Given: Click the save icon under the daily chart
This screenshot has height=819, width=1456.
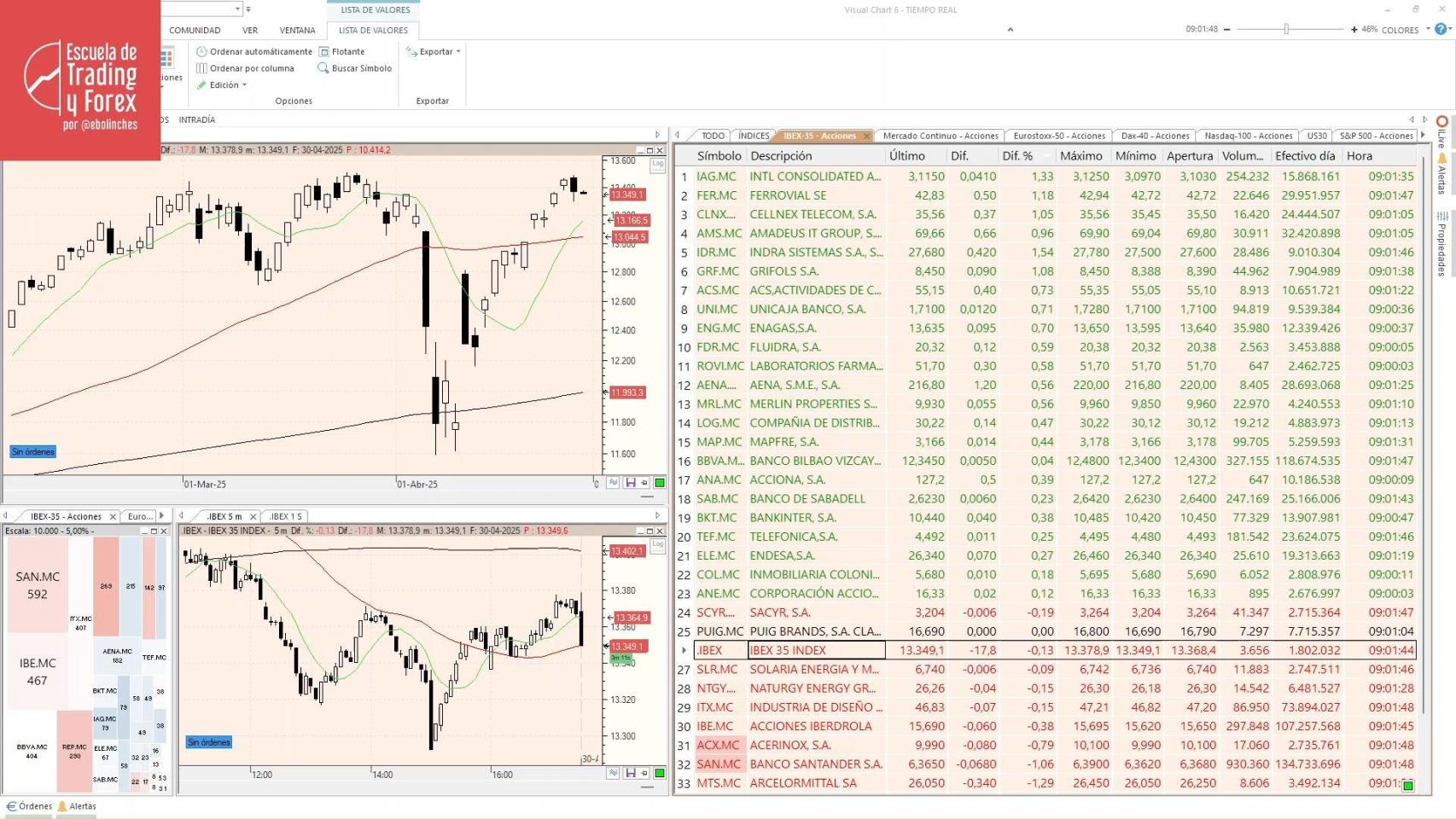Looking at the screenshot, I should coord(631,483).
